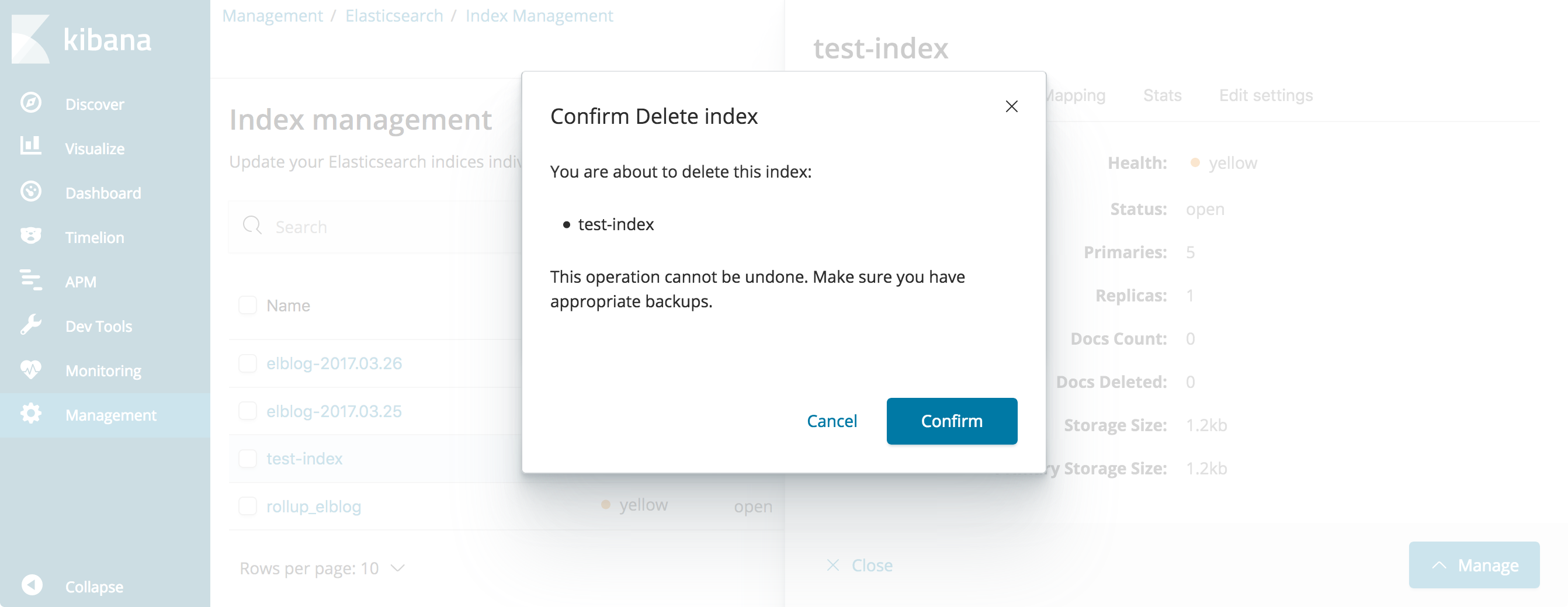Check the test-index row checkbox

(248, 459)
